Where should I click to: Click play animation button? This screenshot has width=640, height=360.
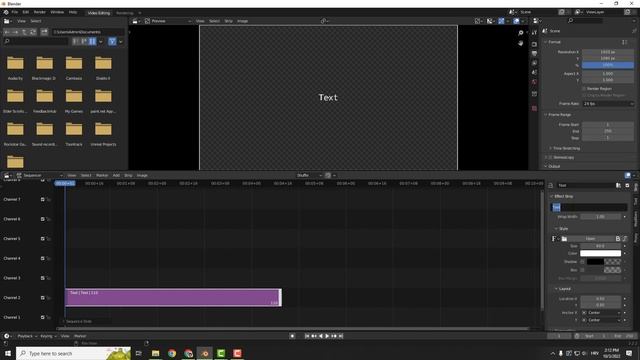327,336
